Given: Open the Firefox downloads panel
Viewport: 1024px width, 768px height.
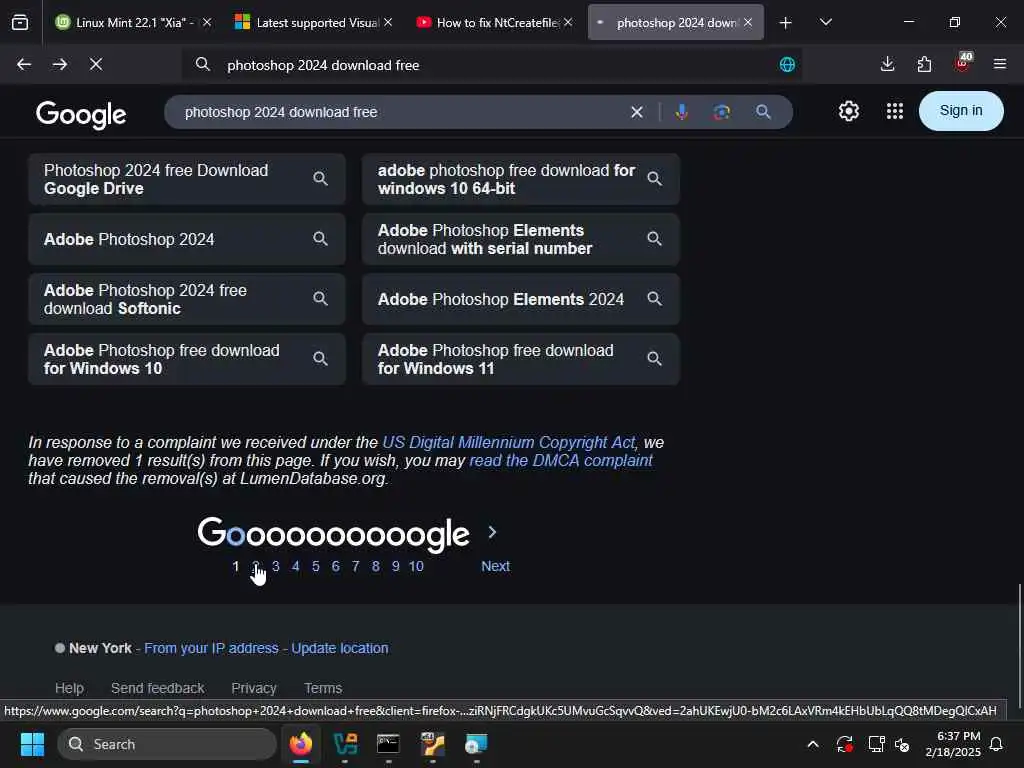Looking at the screenshot, I should click(888, 64).
